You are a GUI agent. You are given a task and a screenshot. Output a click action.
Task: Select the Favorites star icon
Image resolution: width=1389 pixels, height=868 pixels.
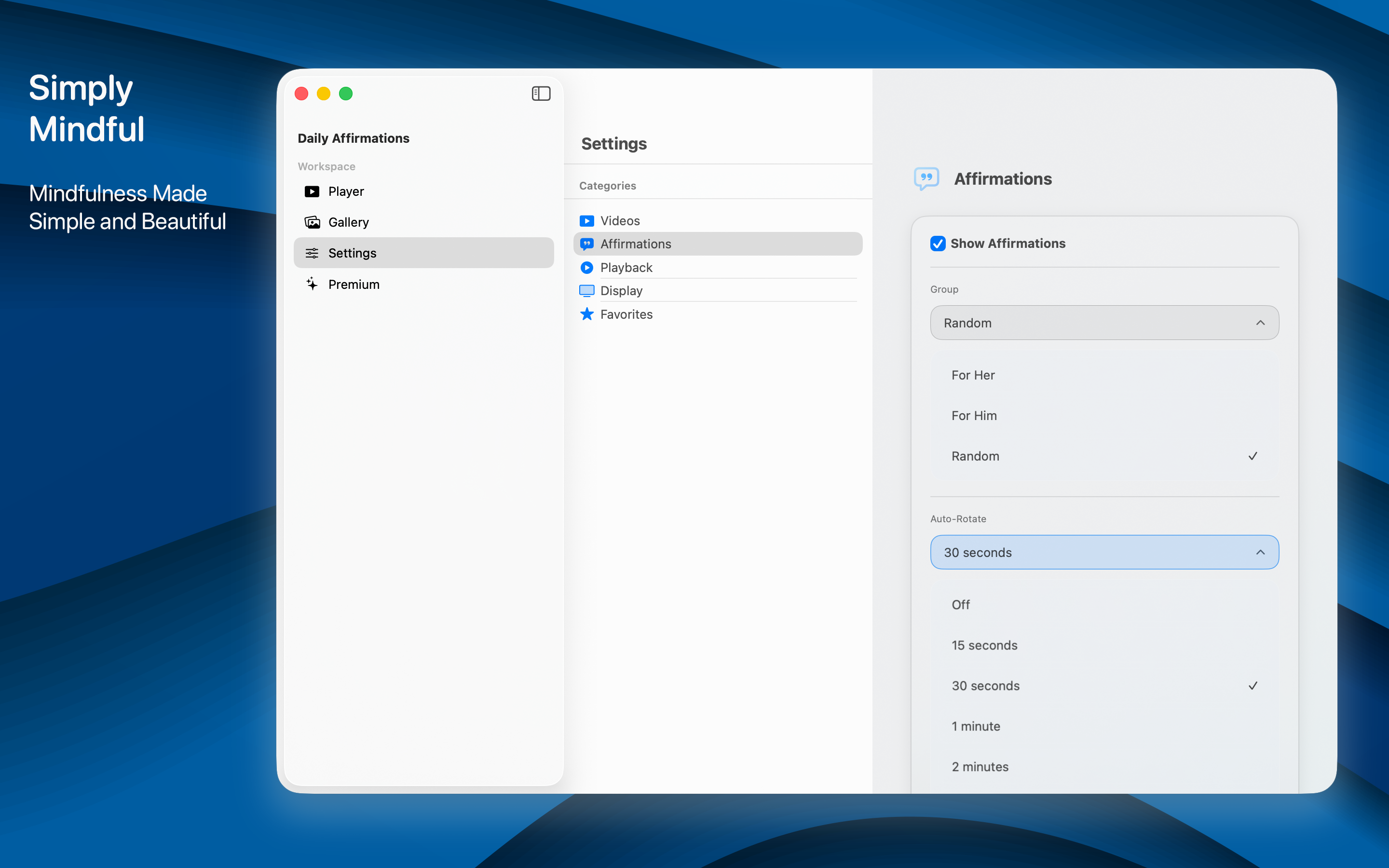point(586,314)
